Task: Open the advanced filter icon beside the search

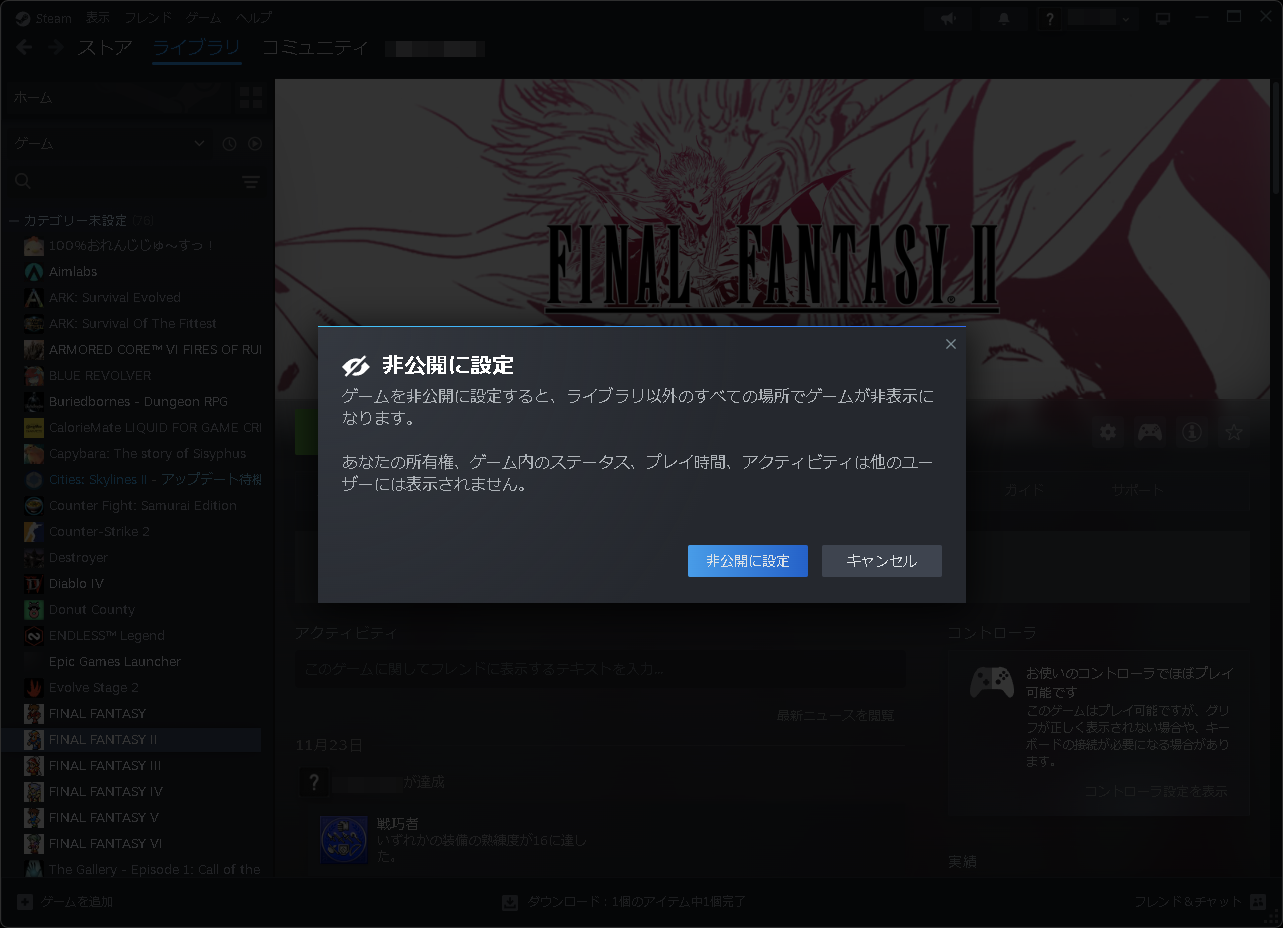Action: click(x=251, y=182)
